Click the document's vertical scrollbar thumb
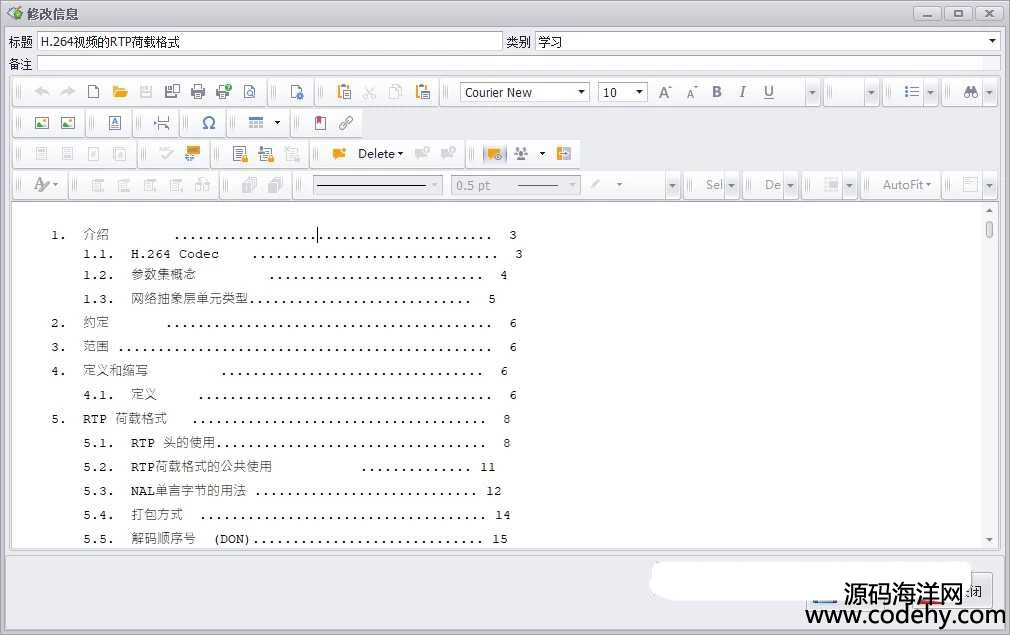The image size is (1010, 635). pos(989,230)
